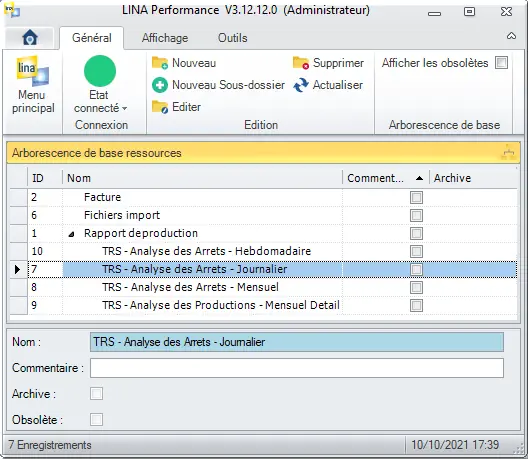Switch to the Affichage tab
This screenshot has height=459, width=528.
[165, 38]
